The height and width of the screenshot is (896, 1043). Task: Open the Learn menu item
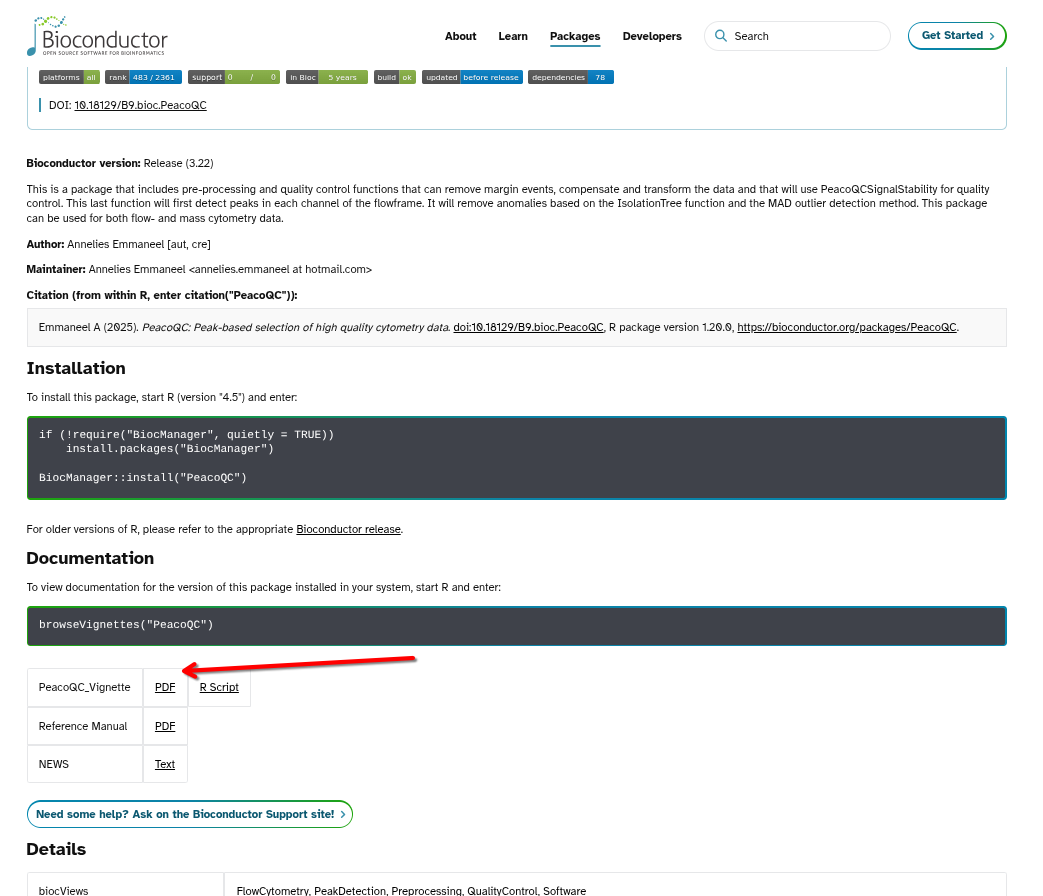pyautogui.click(x=513, y=36)
